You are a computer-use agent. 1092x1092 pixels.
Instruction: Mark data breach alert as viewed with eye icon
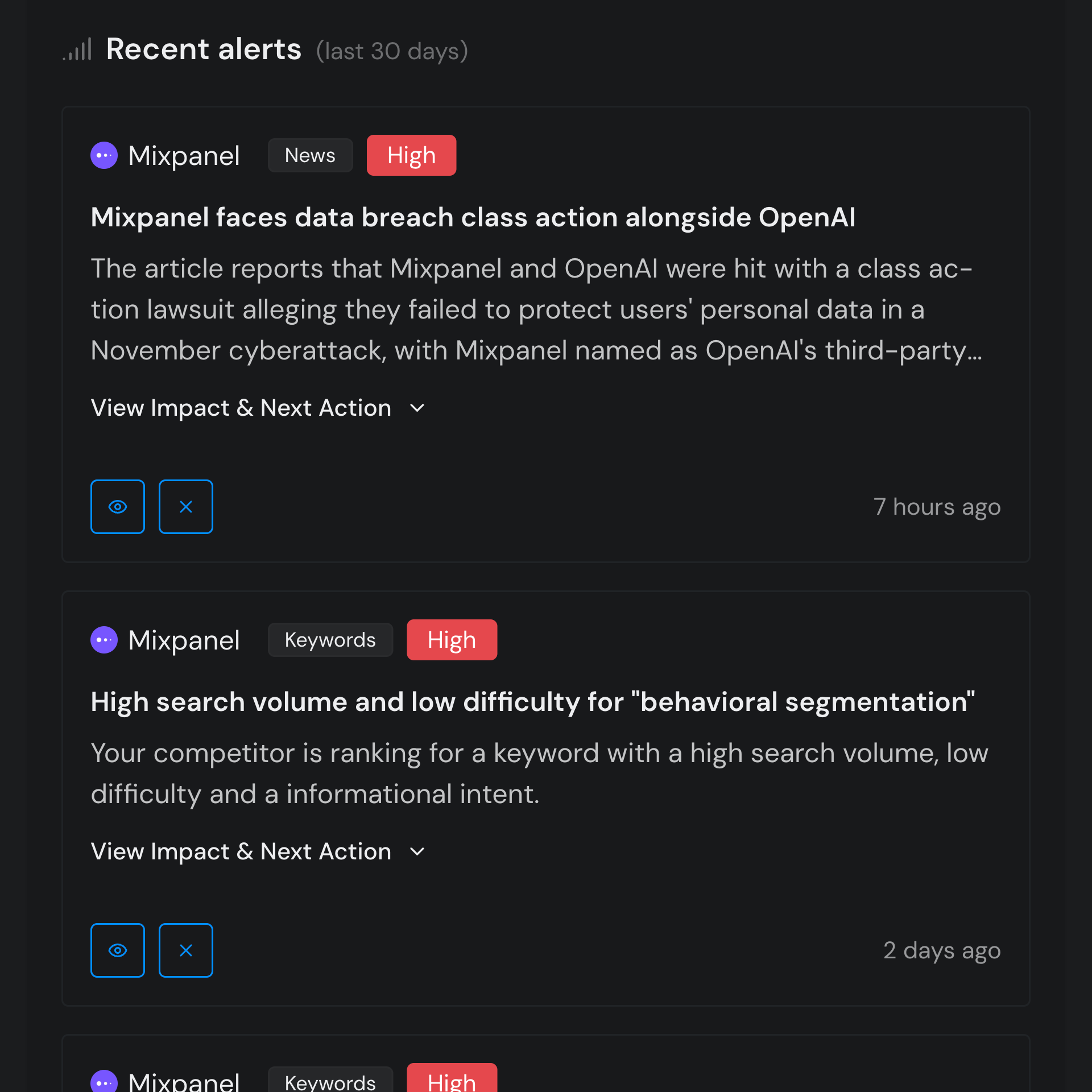coord(118,507)
